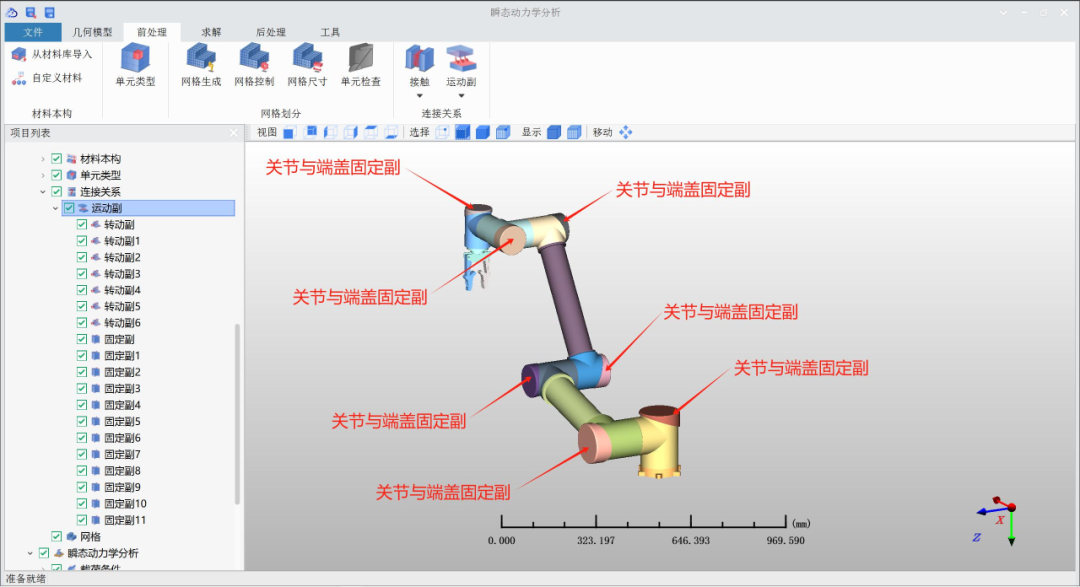The width and height of the screenshot is (1080, 587).
Task: Choose the solid body selection mode icon
Action: point(483,132)
